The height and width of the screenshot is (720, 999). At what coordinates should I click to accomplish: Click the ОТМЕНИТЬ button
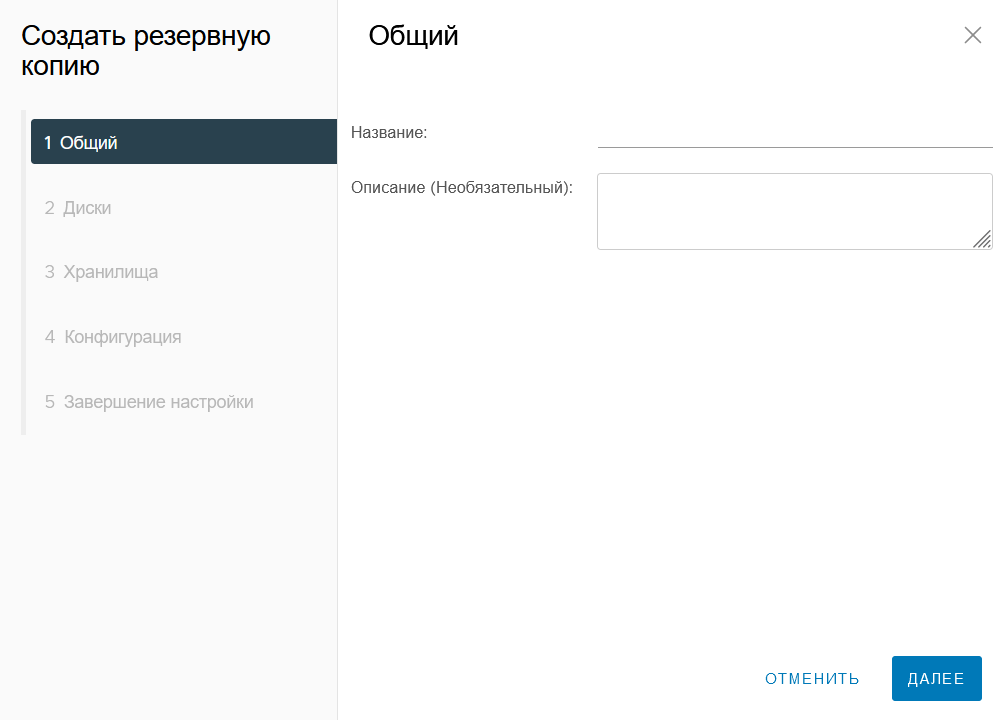click(x=812, y=679)
